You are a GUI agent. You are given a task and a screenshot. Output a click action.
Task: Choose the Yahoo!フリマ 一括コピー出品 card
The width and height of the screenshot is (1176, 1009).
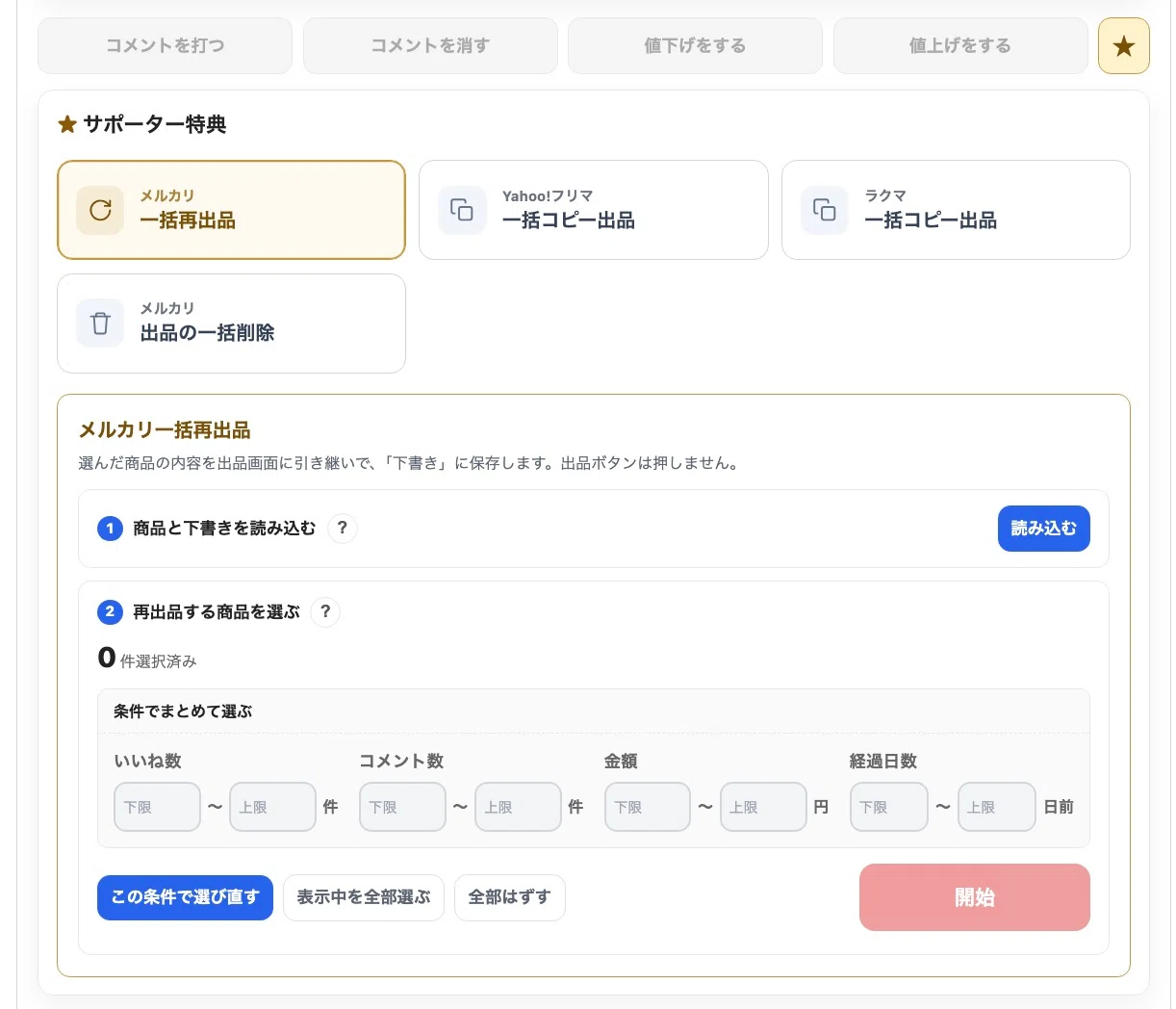[x=594, y=210]
